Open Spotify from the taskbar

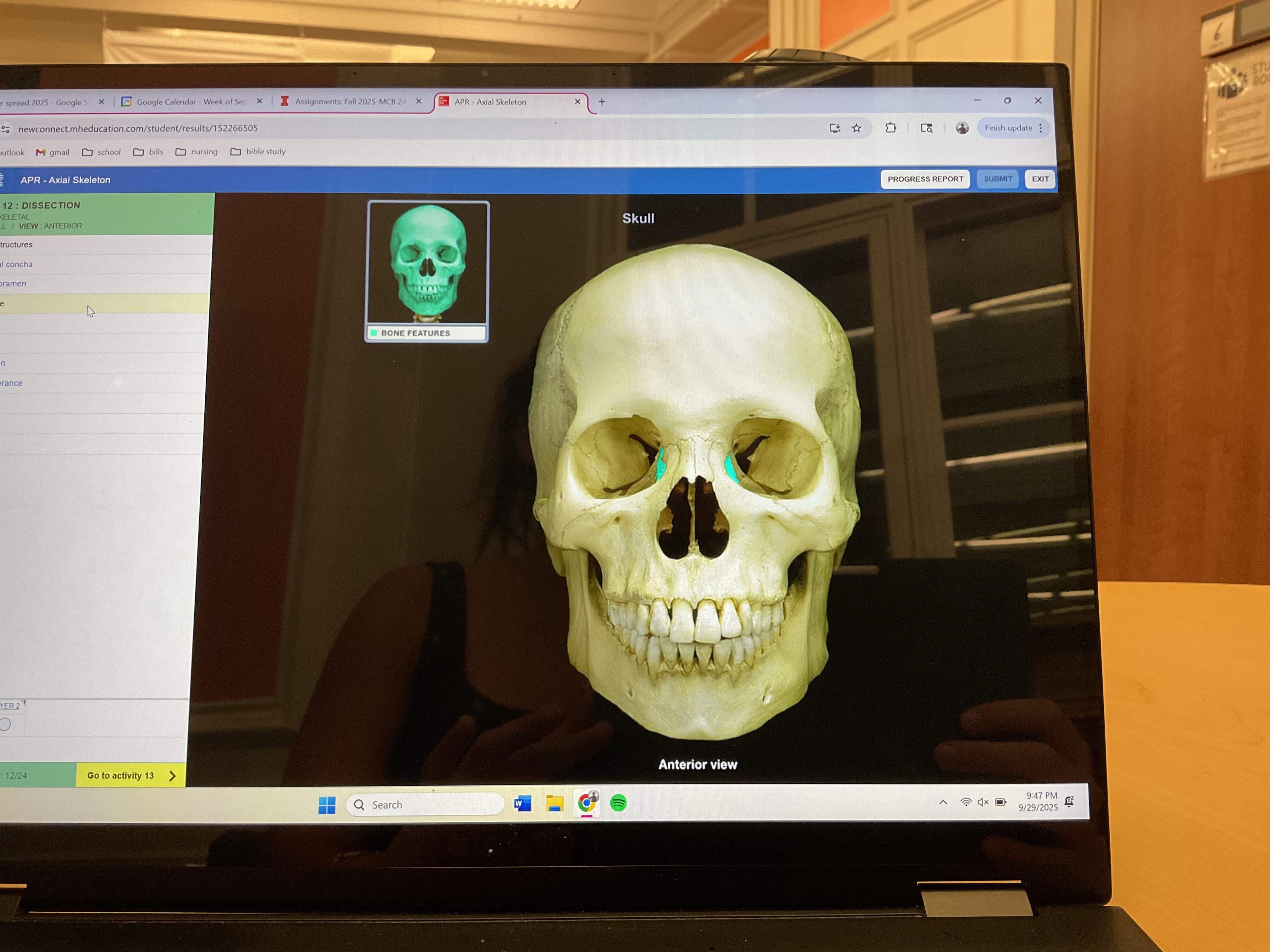[618, 803]
